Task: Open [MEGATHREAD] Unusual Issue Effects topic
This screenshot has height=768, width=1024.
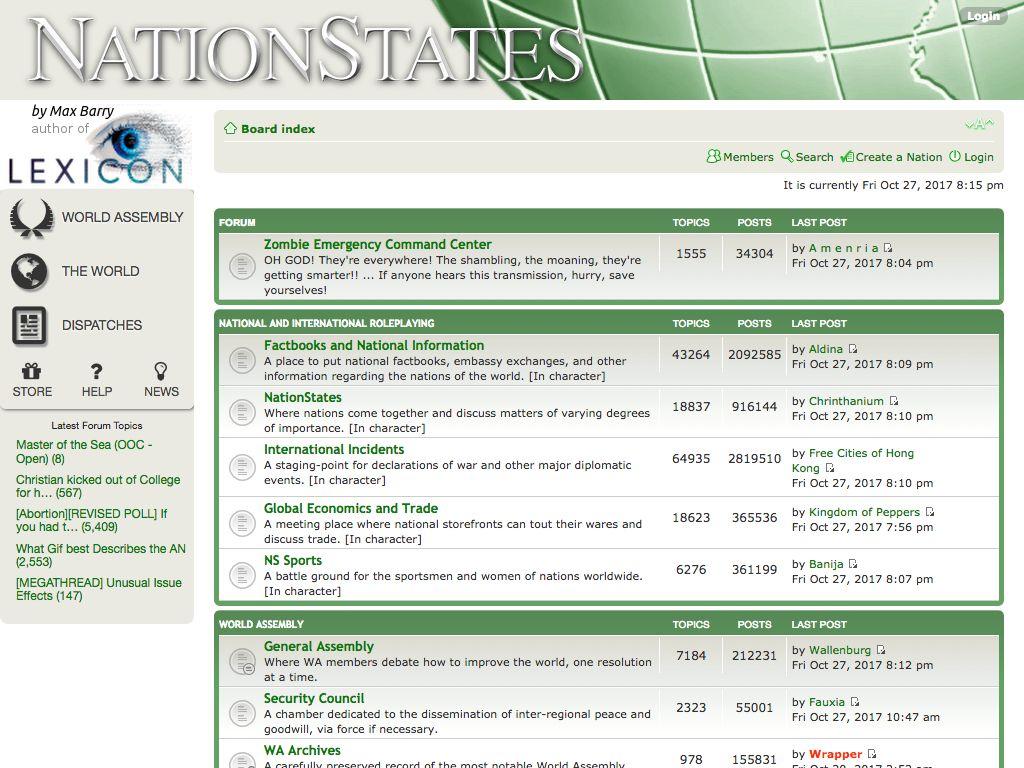Action: point(99,589)
